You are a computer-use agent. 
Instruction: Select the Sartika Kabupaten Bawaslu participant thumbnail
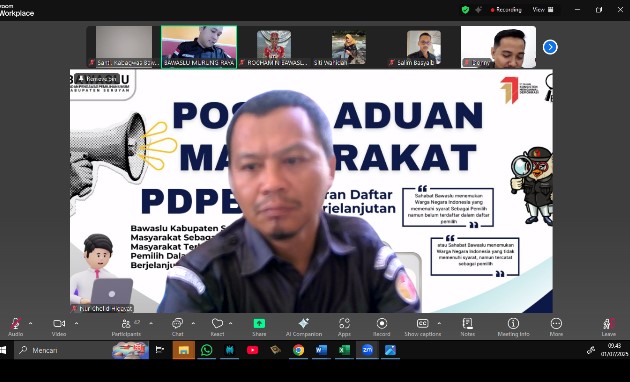(124, 47)
